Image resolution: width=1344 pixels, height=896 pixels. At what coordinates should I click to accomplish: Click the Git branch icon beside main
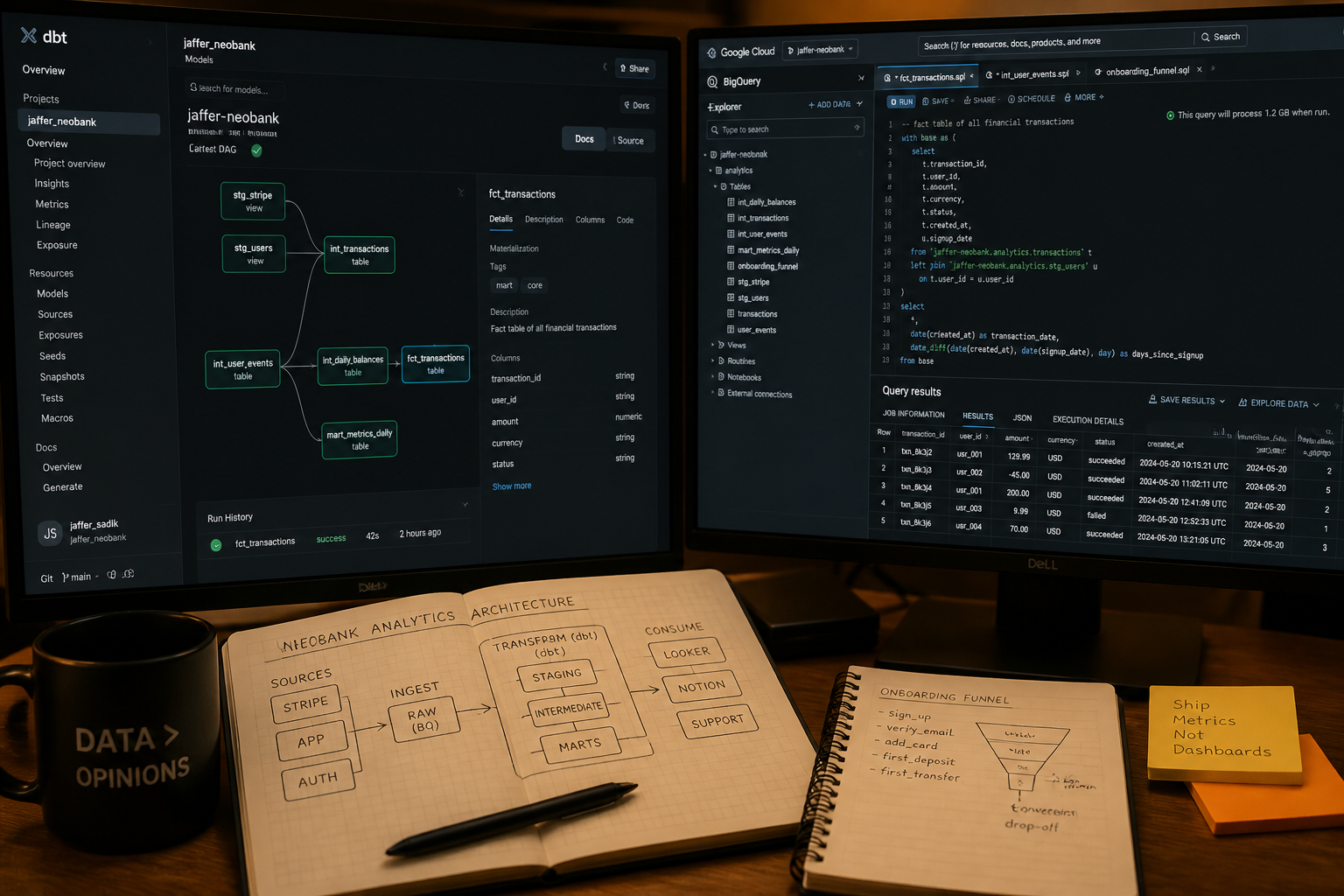66,577
